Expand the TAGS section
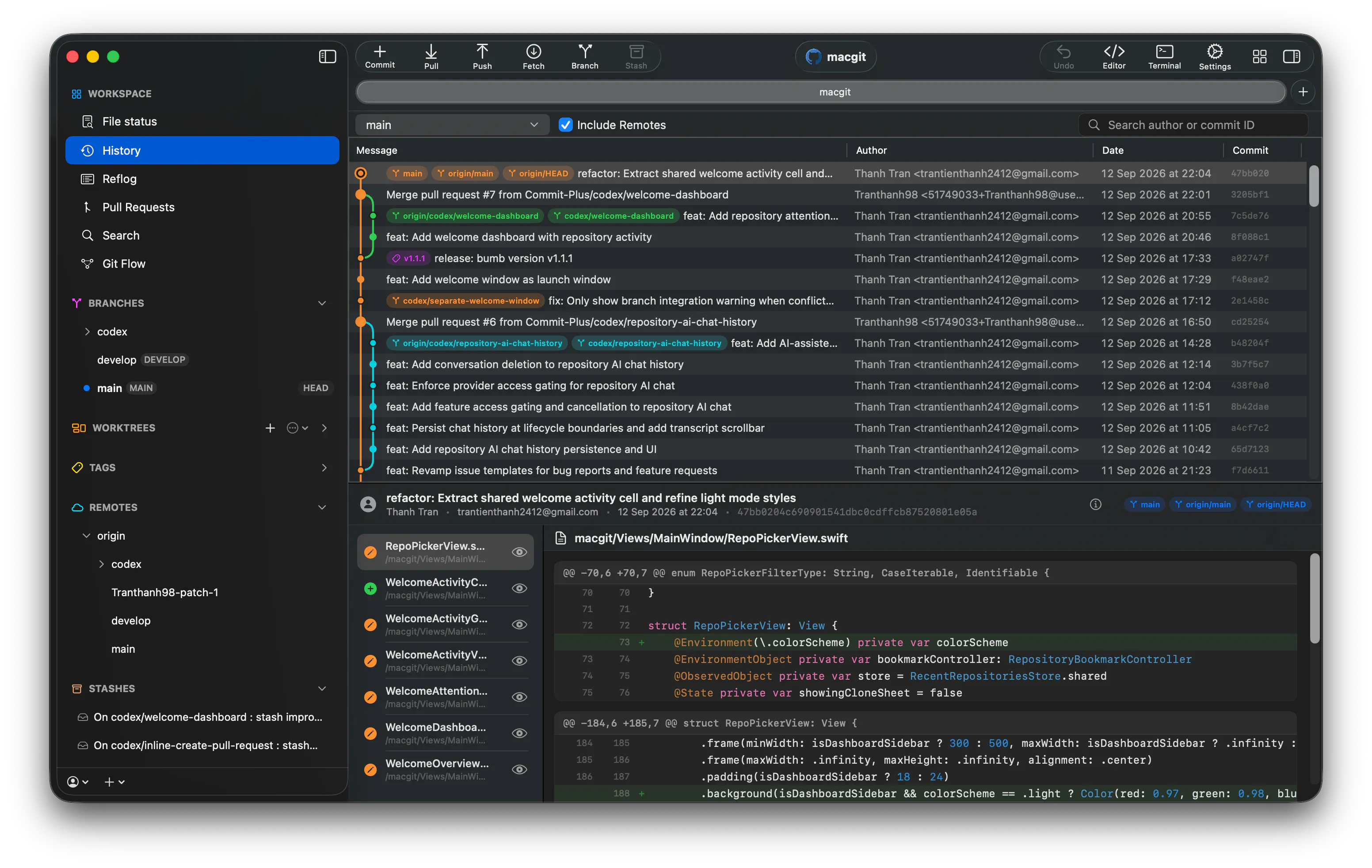Viewport: 1372px width, 868px height. point(324,468)
